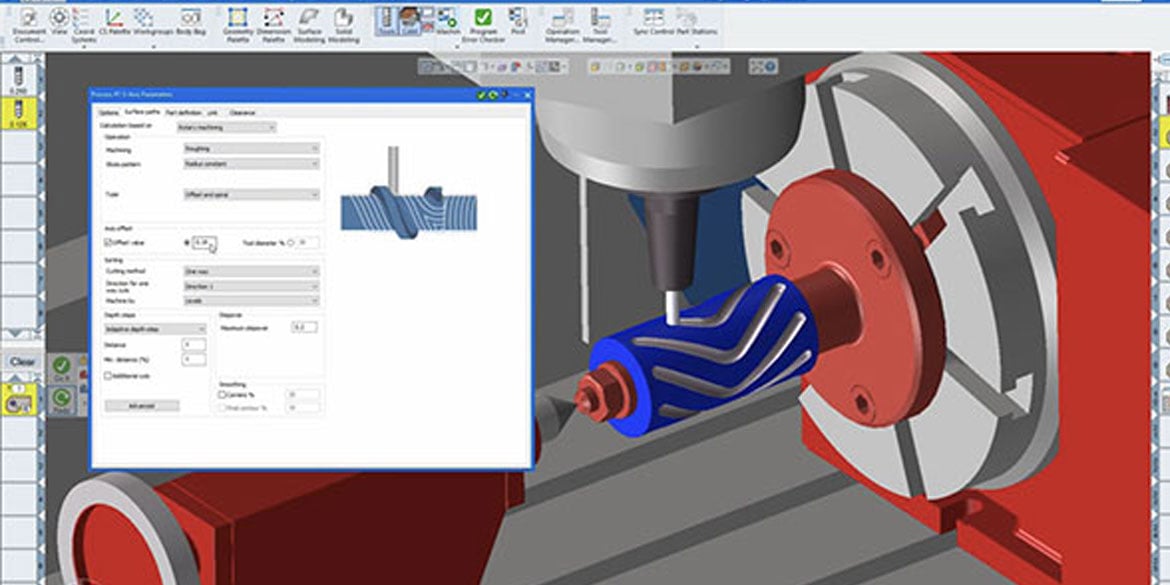Switch to the Part definition tab
This screenshot has width=1170, height=585.
[x=182, y=113]
